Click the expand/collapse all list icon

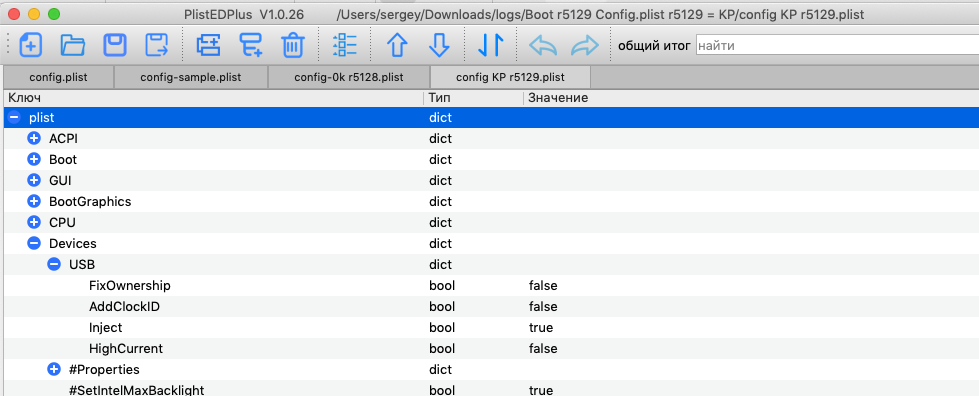[x=345, y=46]
